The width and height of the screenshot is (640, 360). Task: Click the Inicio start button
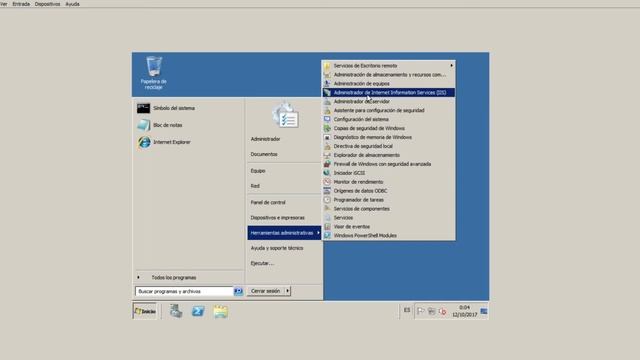point(145,311)
